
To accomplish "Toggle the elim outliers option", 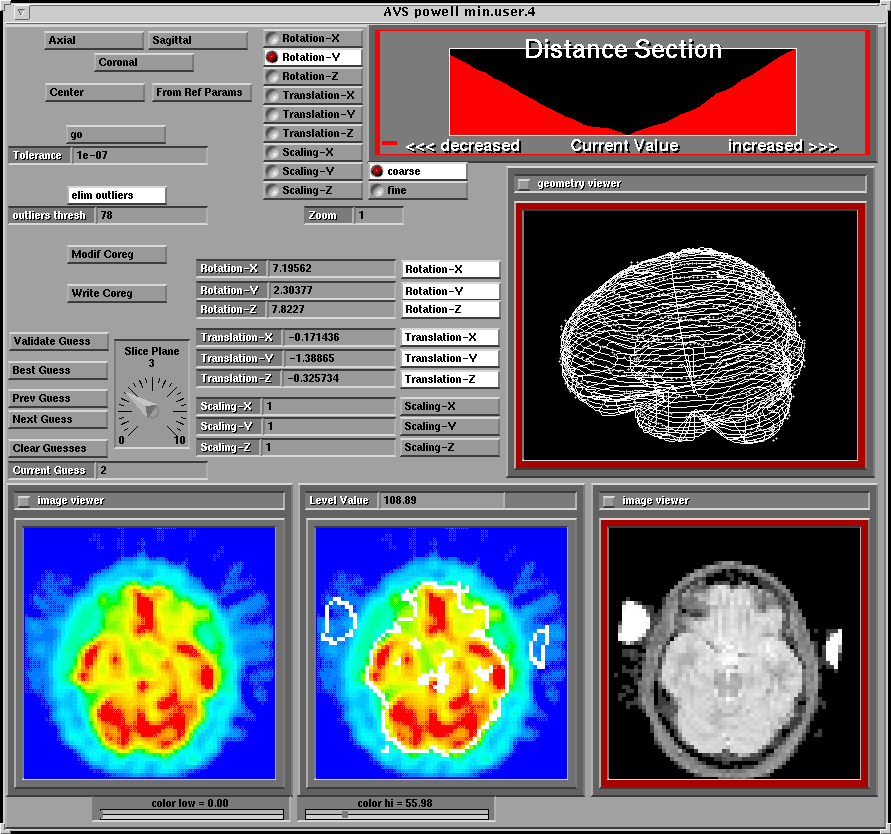I will [116, 195].
